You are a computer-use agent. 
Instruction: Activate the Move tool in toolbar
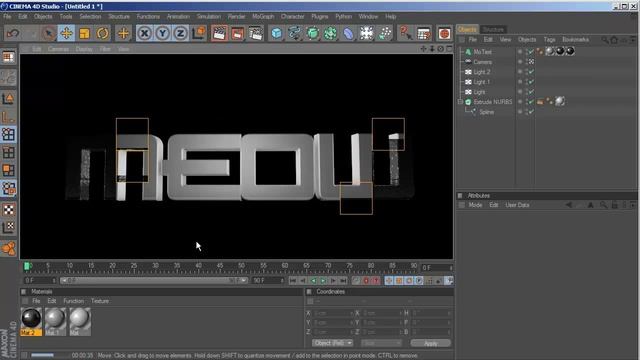[x=67, y=33]
